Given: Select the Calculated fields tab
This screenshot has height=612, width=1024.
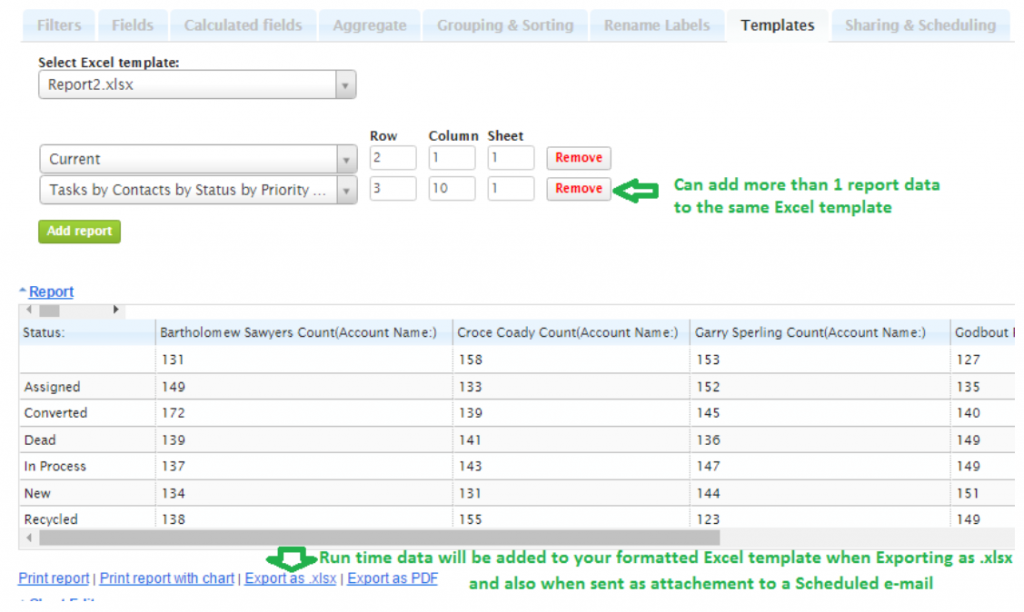Looking at the screenshot, I should [x=242, y=25].
